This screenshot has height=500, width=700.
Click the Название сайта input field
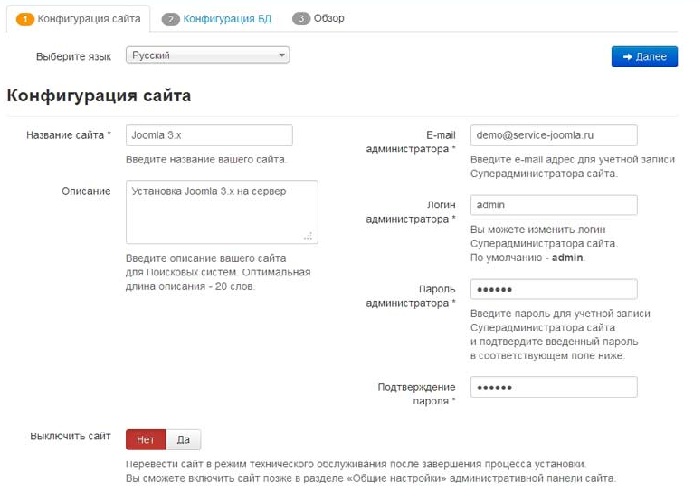coord(209,135)
